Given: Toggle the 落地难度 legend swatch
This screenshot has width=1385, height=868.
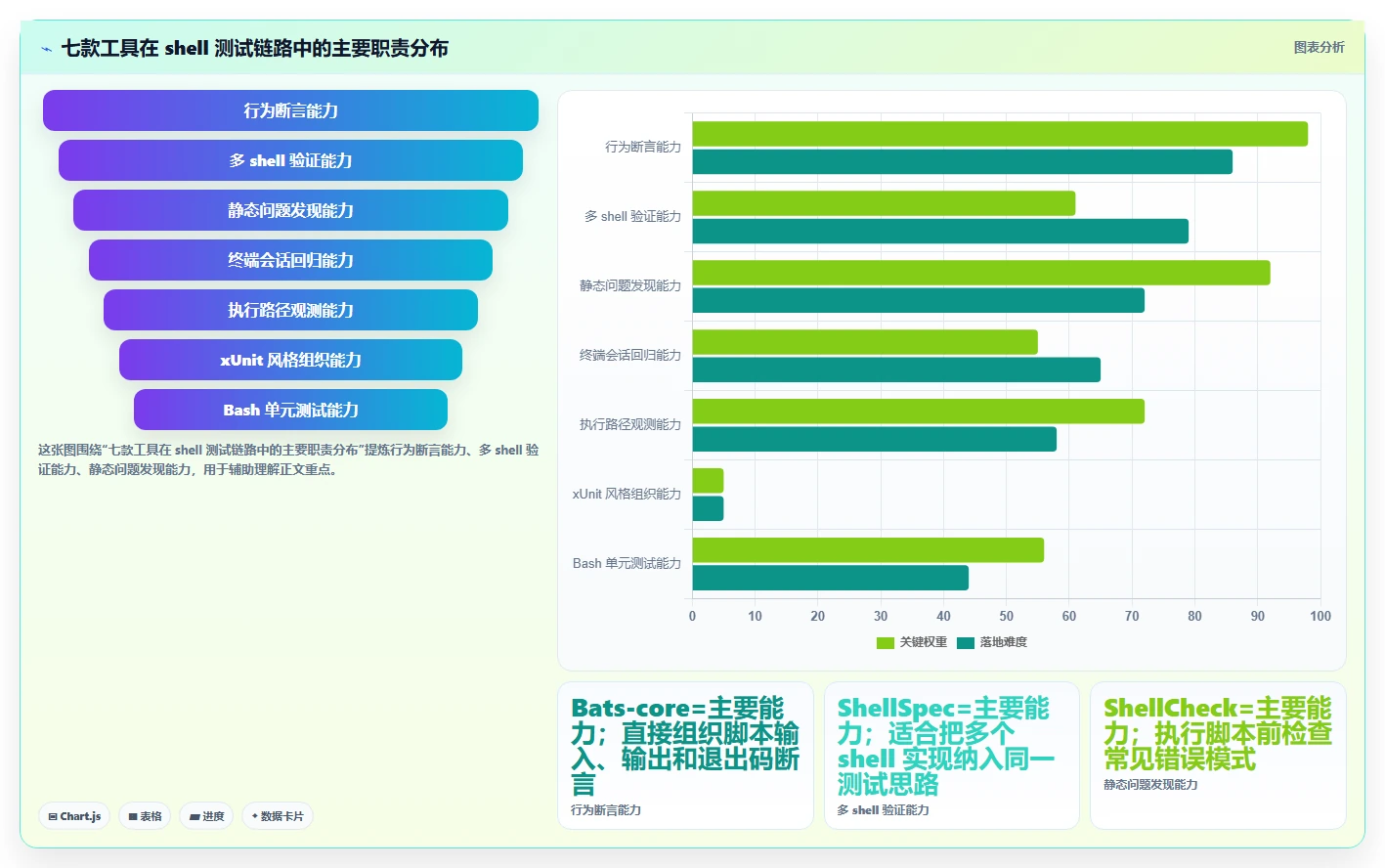Looking at the screenshot, I should click(x=966, y=642).
